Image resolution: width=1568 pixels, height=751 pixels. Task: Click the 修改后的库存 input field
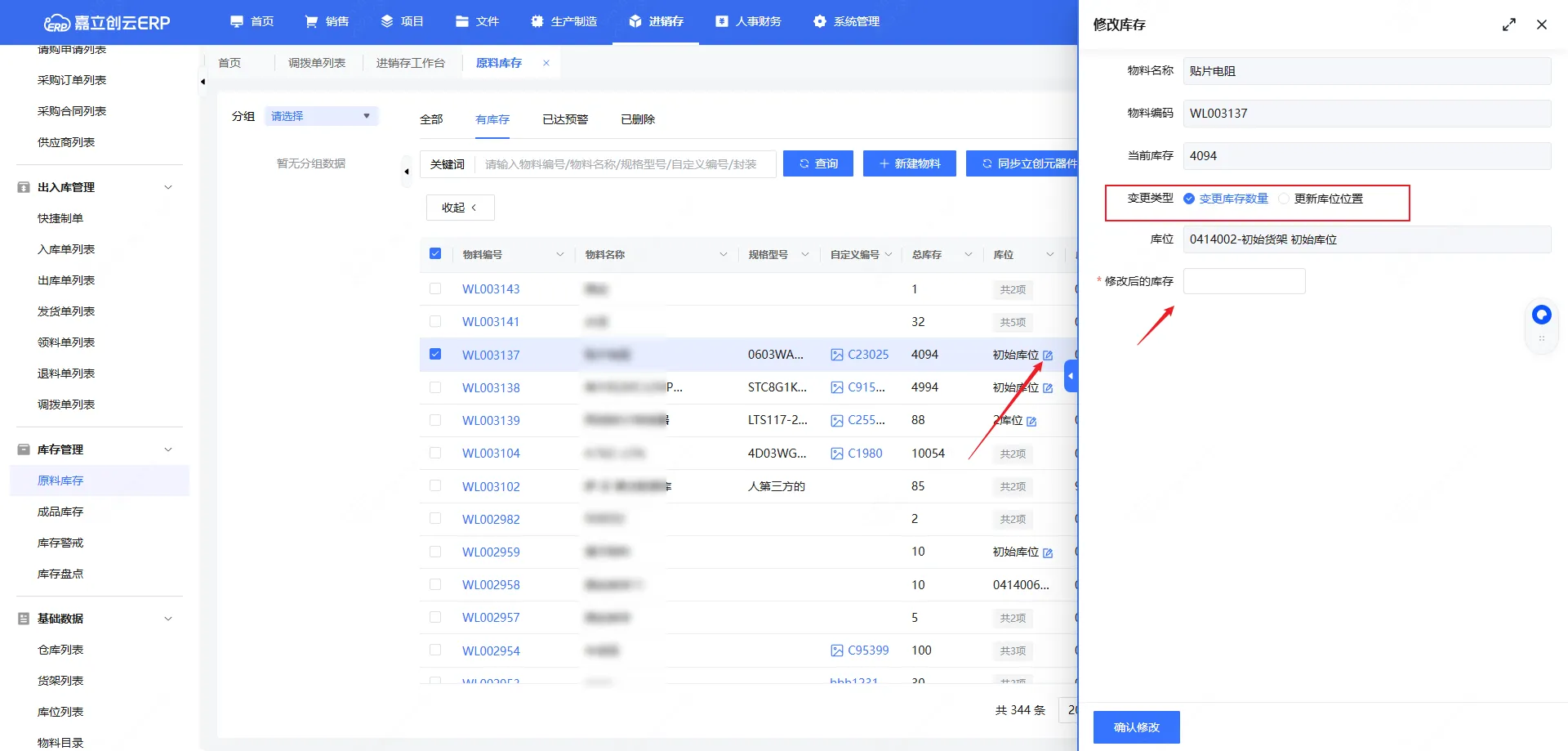click(1244, 281)
